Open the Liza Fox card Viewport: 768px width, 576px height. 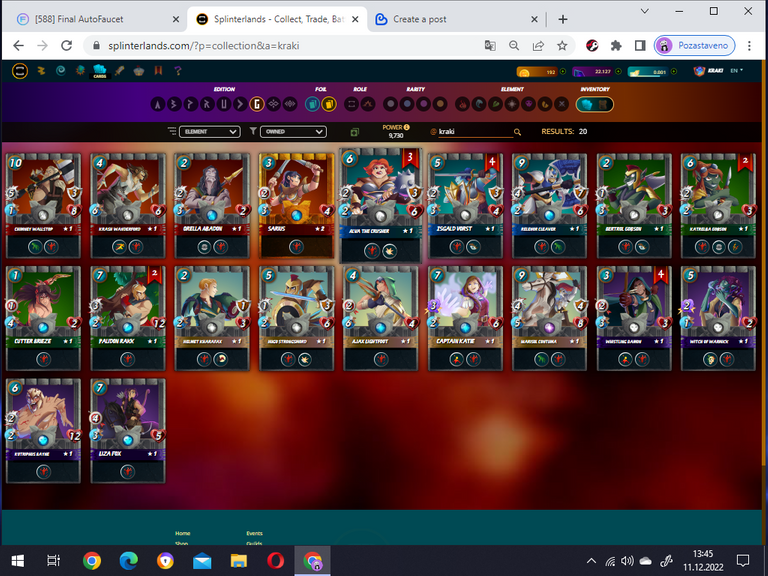128,431
